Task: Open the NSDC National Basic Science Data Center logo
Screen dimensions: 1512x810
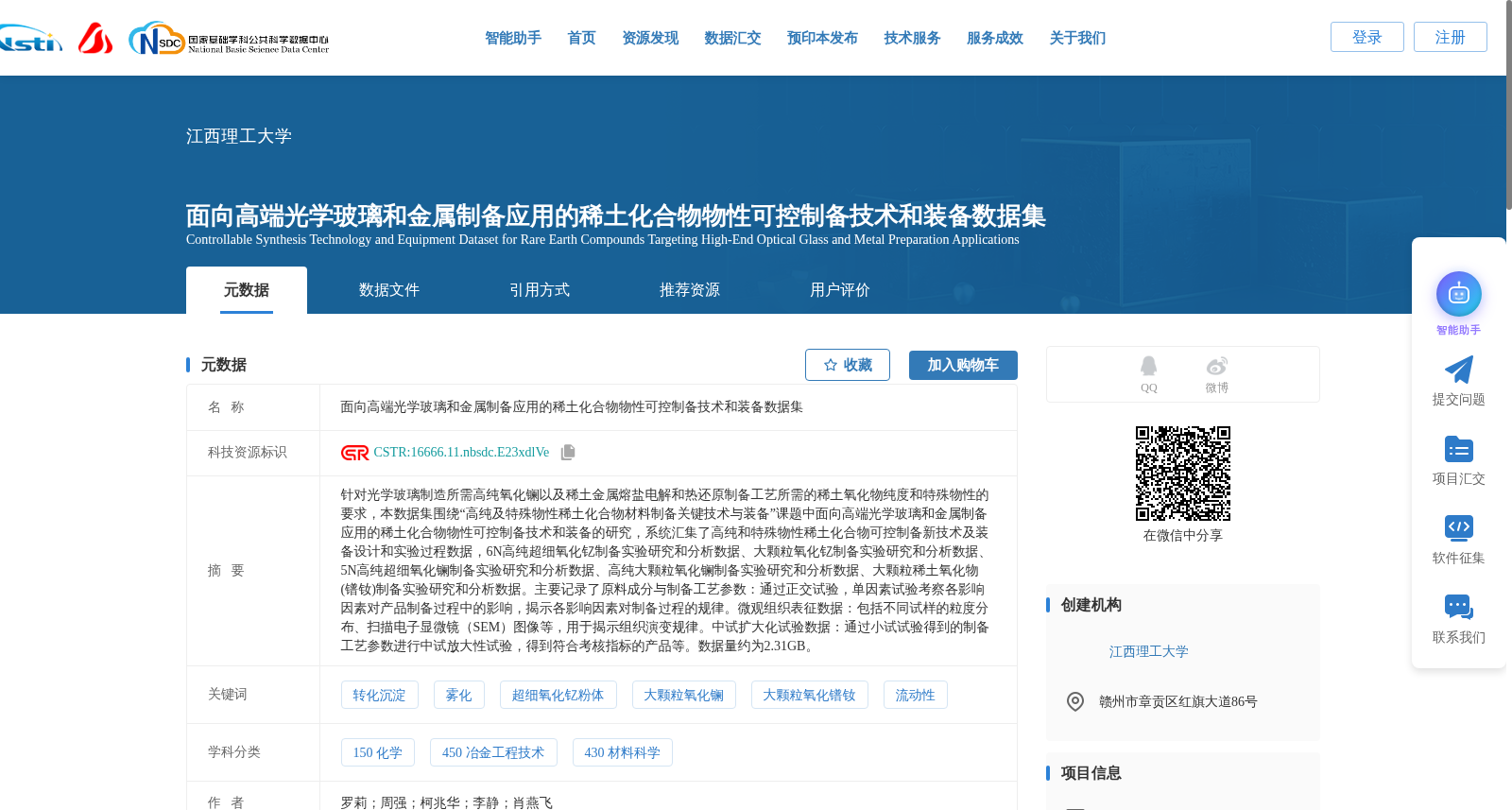Action: click(x=229, y=39)
